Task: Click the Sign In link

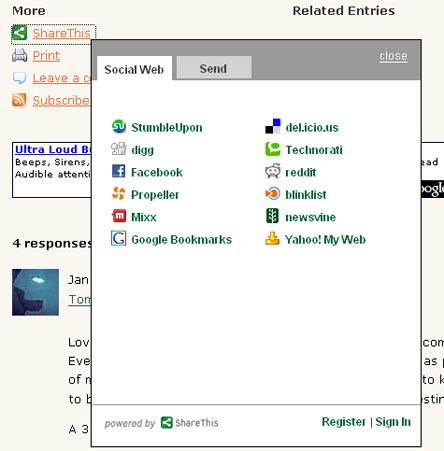Action: (393, 422)
